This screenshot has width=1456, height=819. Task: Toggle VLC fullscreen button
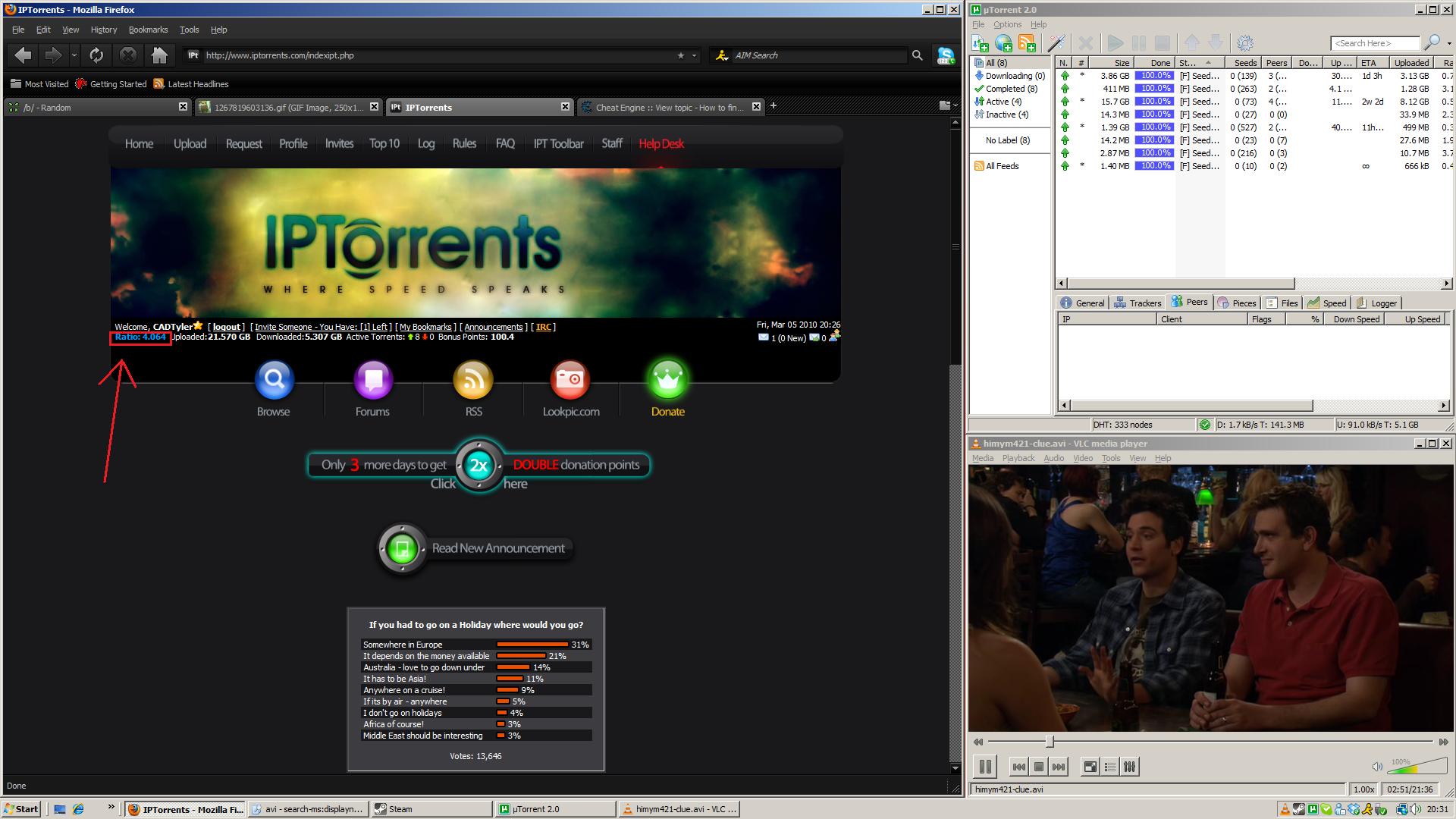click(x=1090, y=767)
